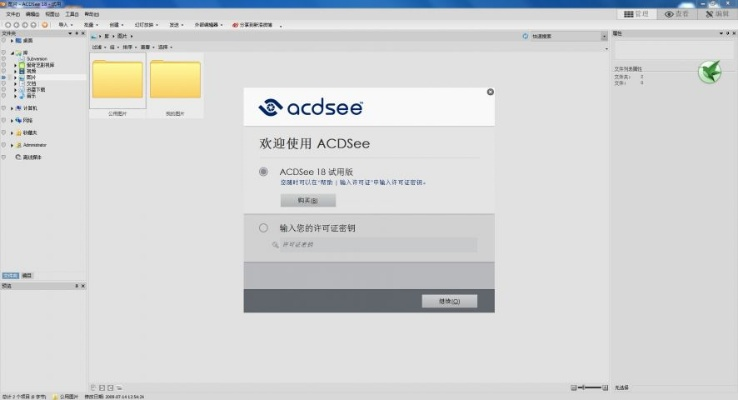Click the orange round home icon in toolbar

coord(45,25)
